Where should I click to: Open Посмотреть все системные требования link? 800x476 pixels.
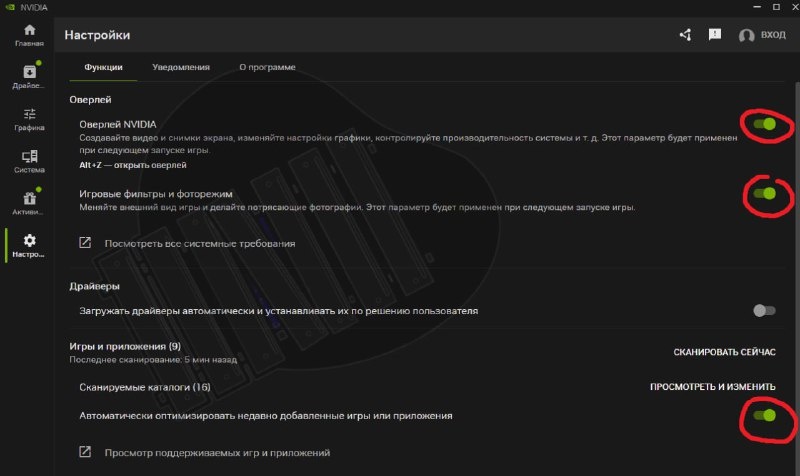pos(200,243)
